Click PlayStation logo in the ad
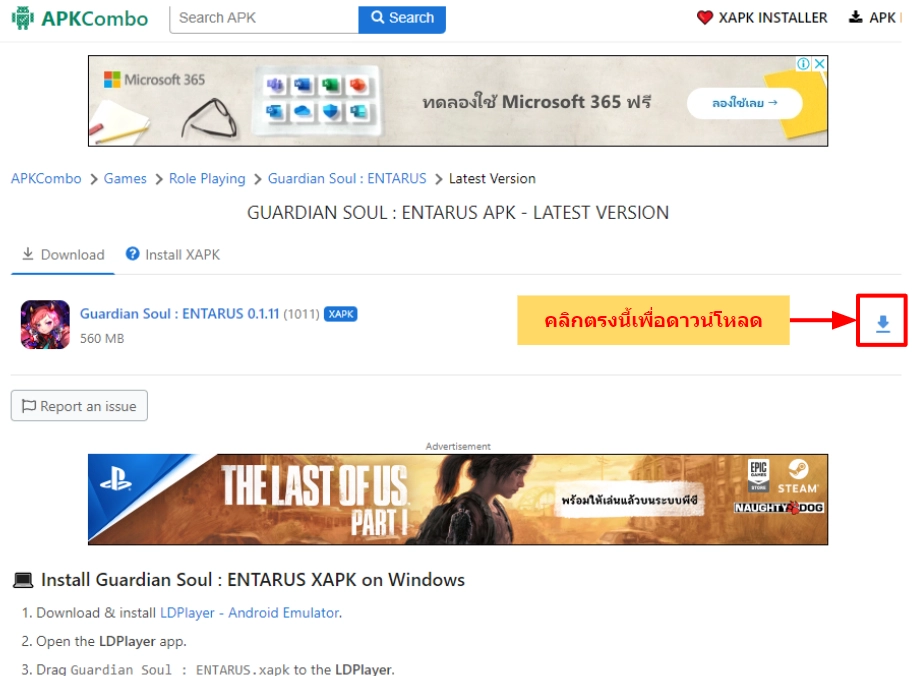Image resolution: width=913 pixels, height=676 pixels. 116,481
